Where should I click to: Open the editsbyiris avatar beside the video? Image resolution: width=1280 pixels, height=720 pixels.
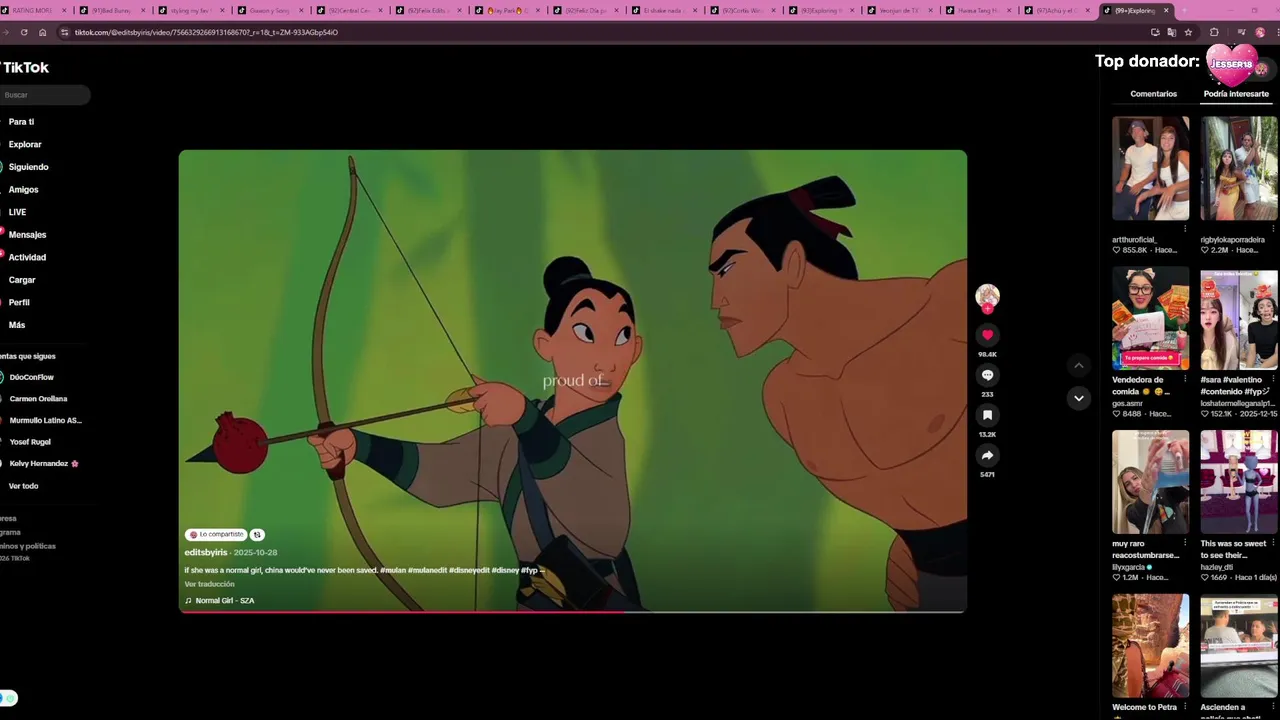[987, 296]
